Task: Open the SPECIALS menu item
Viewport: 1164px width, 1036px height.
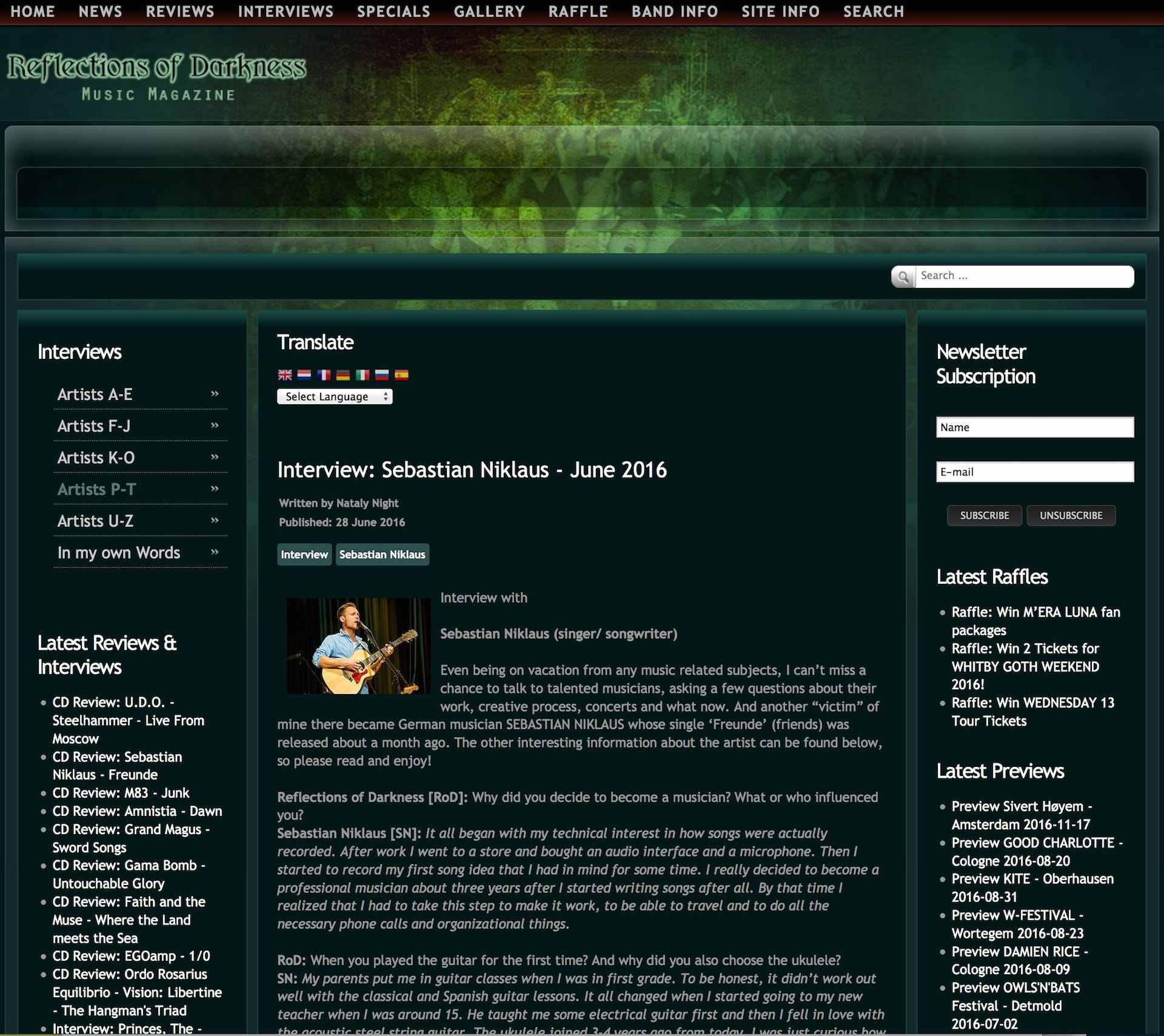Action: (x=393, y=12)
